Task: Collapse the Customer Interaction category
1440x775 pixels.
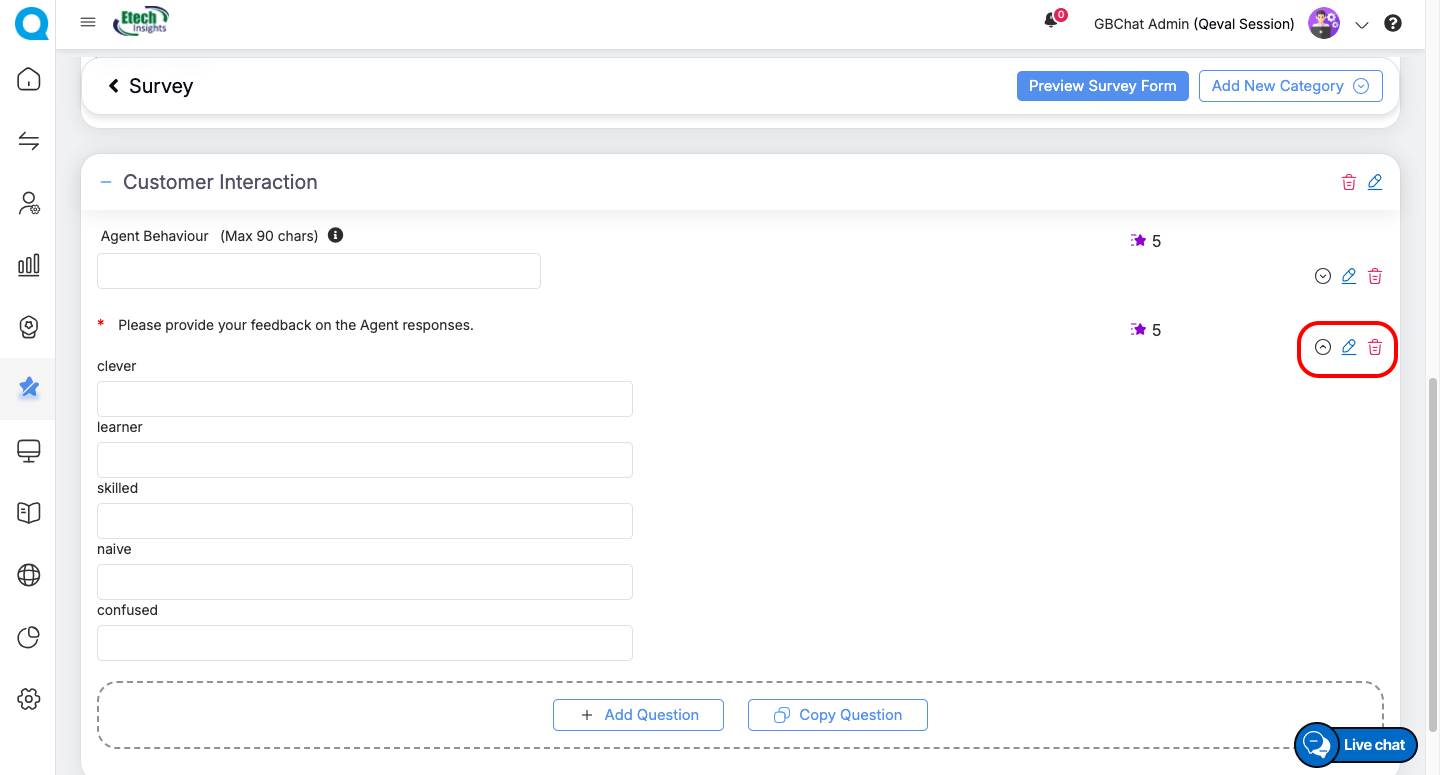Action: click(106, 182)
